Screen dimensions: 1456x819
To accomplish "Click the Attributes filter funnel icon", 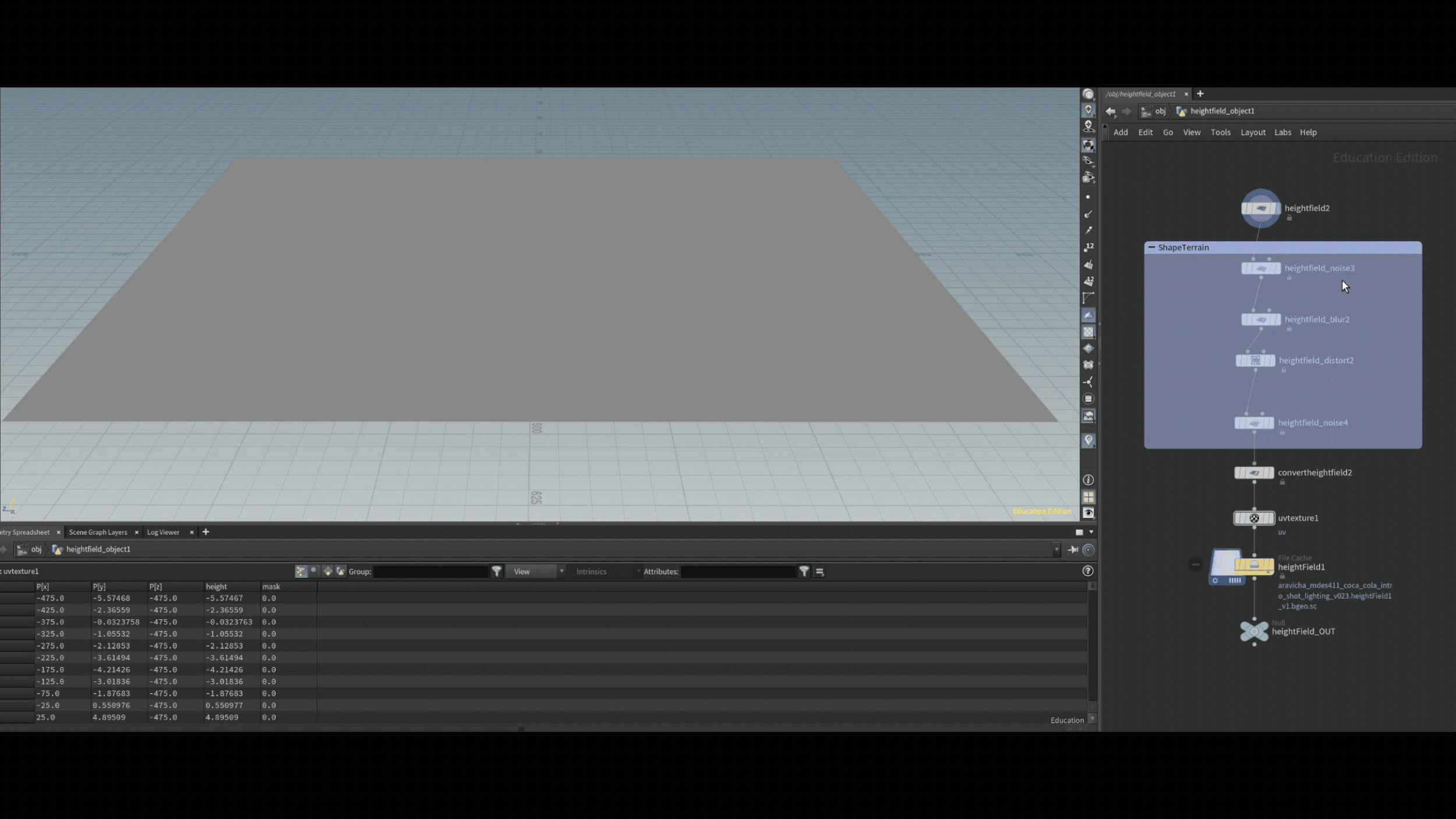I will (804, 571).
